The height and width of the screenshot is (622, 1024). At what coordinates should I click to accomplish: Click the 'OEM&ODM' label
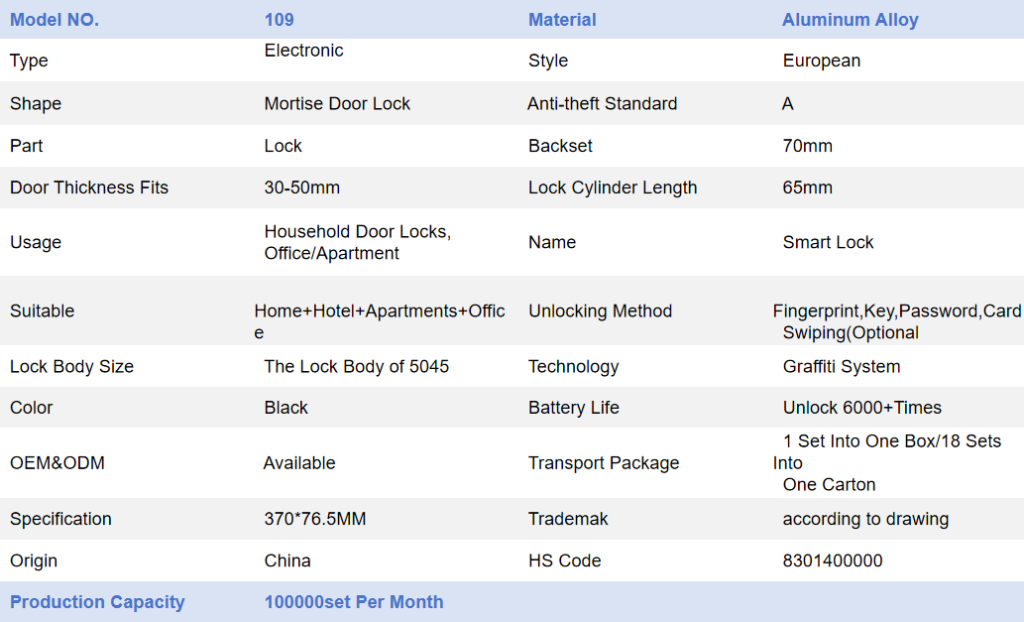pos(57,463)
